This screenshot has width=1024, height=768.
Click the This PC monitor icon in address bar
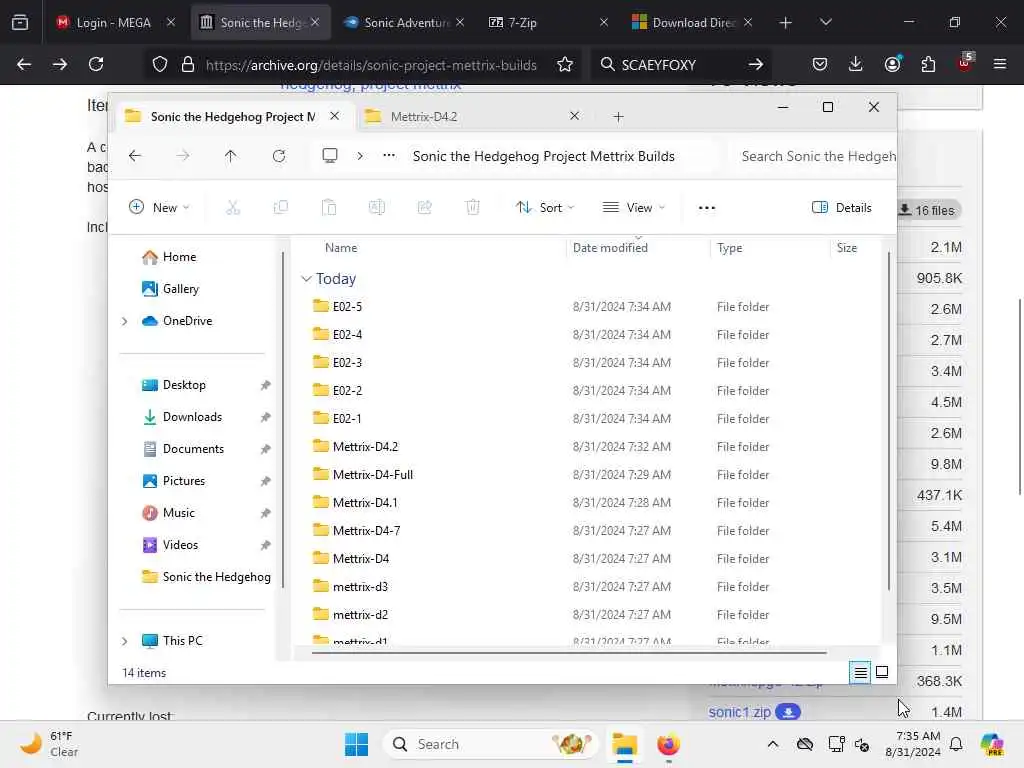click(330, 155)
